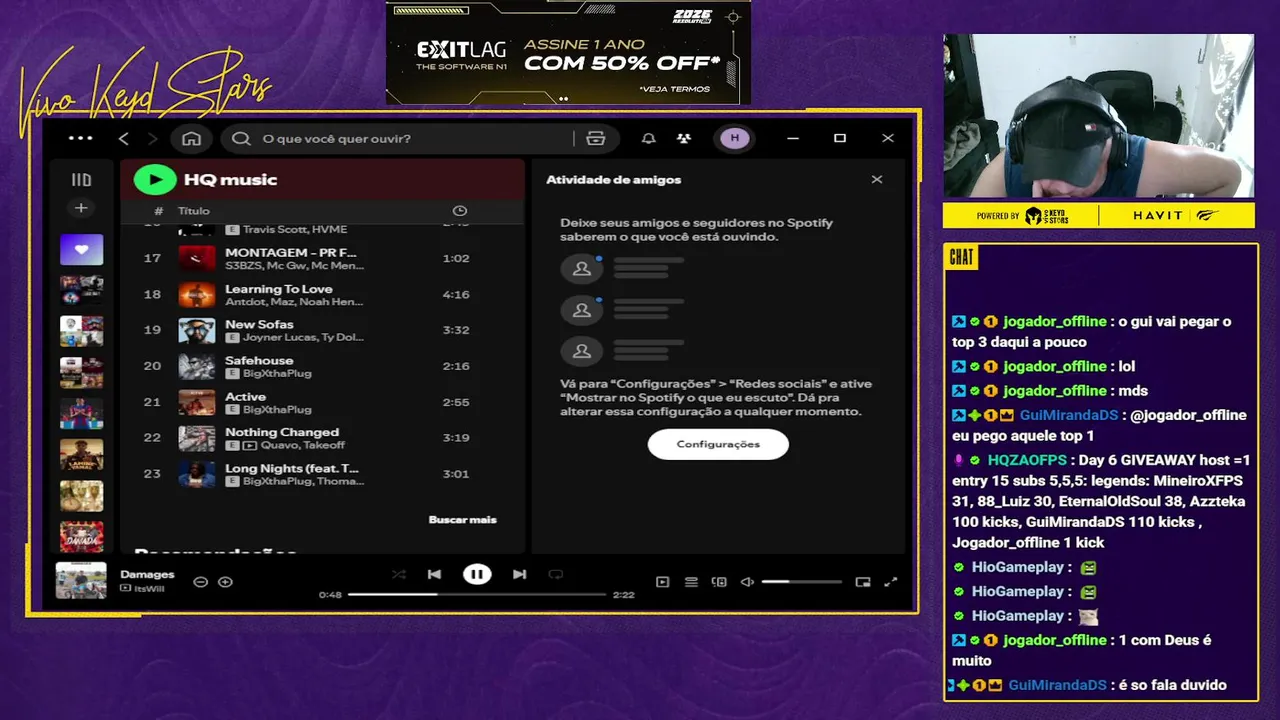Pause the current track

(477, 574)
